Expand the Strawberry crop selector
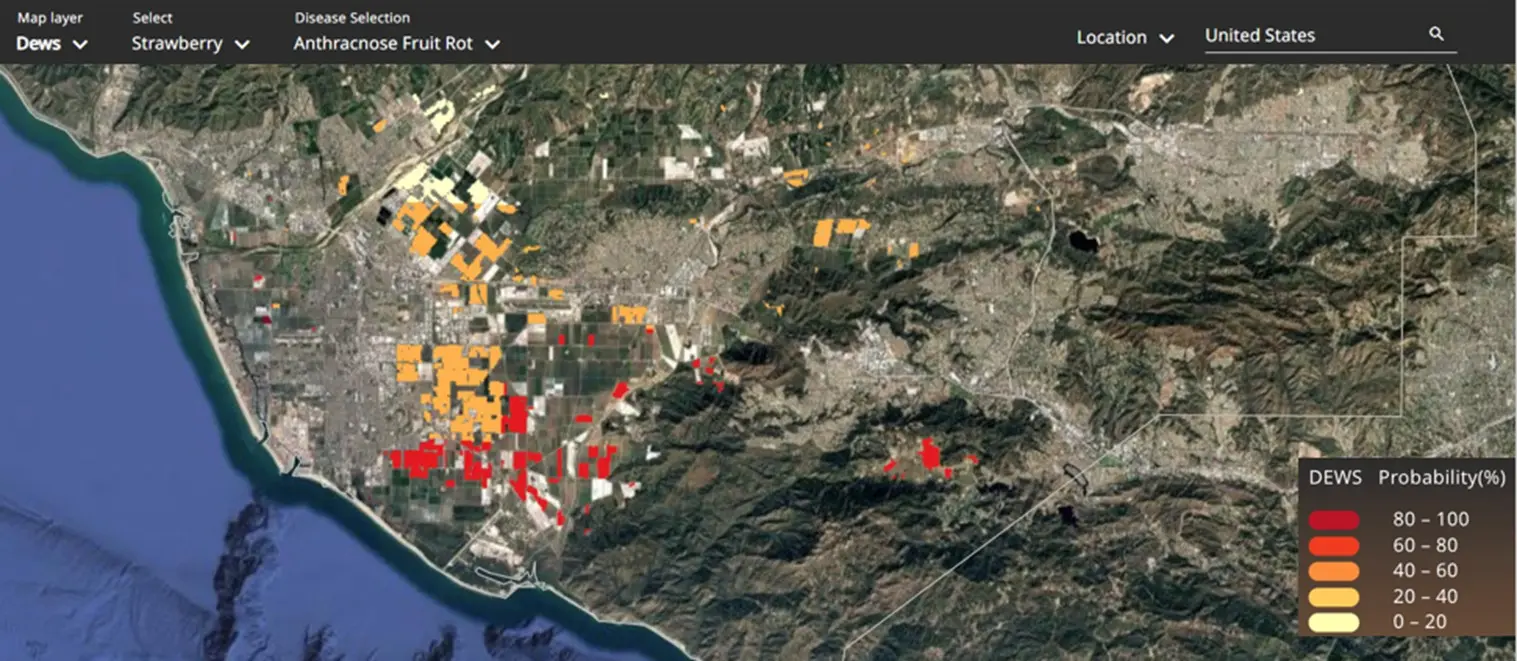This screenshot has width=1517, height=661. click(190, 44)
